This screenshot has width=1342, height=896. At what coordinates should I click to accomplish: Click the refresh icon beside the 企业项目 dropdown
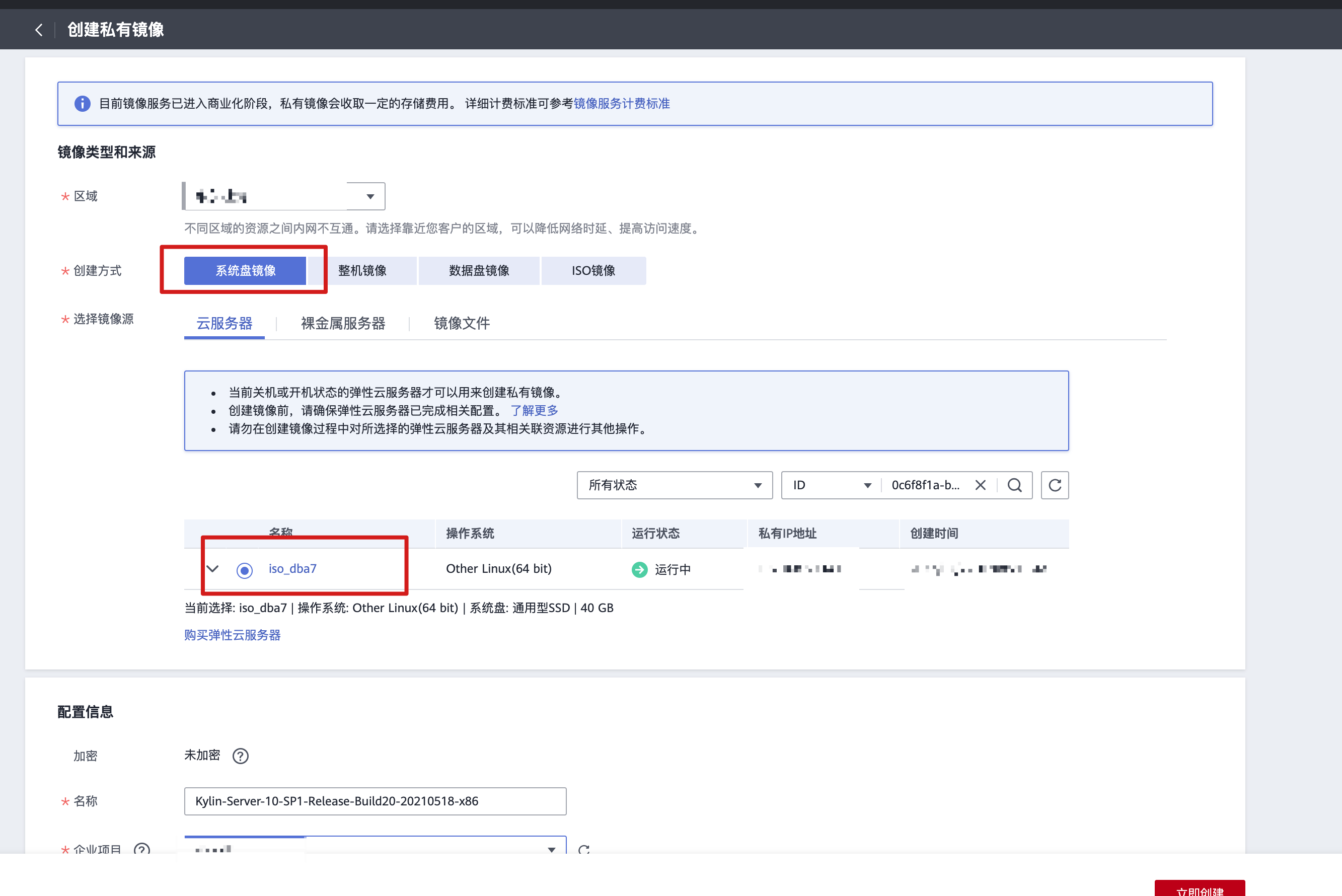584,850
